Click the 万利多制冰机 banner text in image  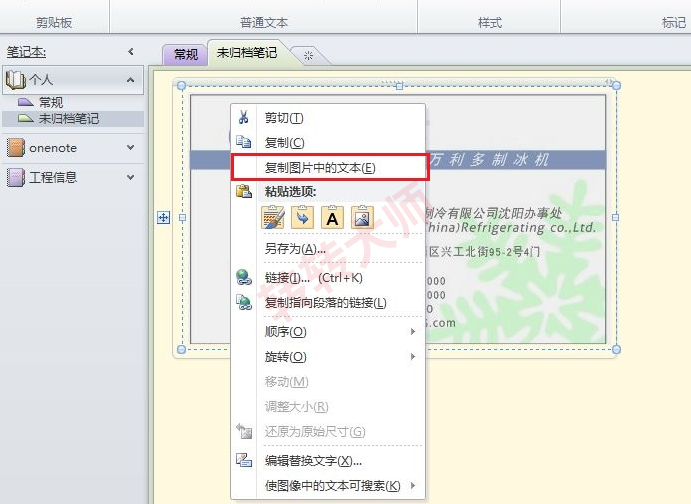[x=489, y=159]
